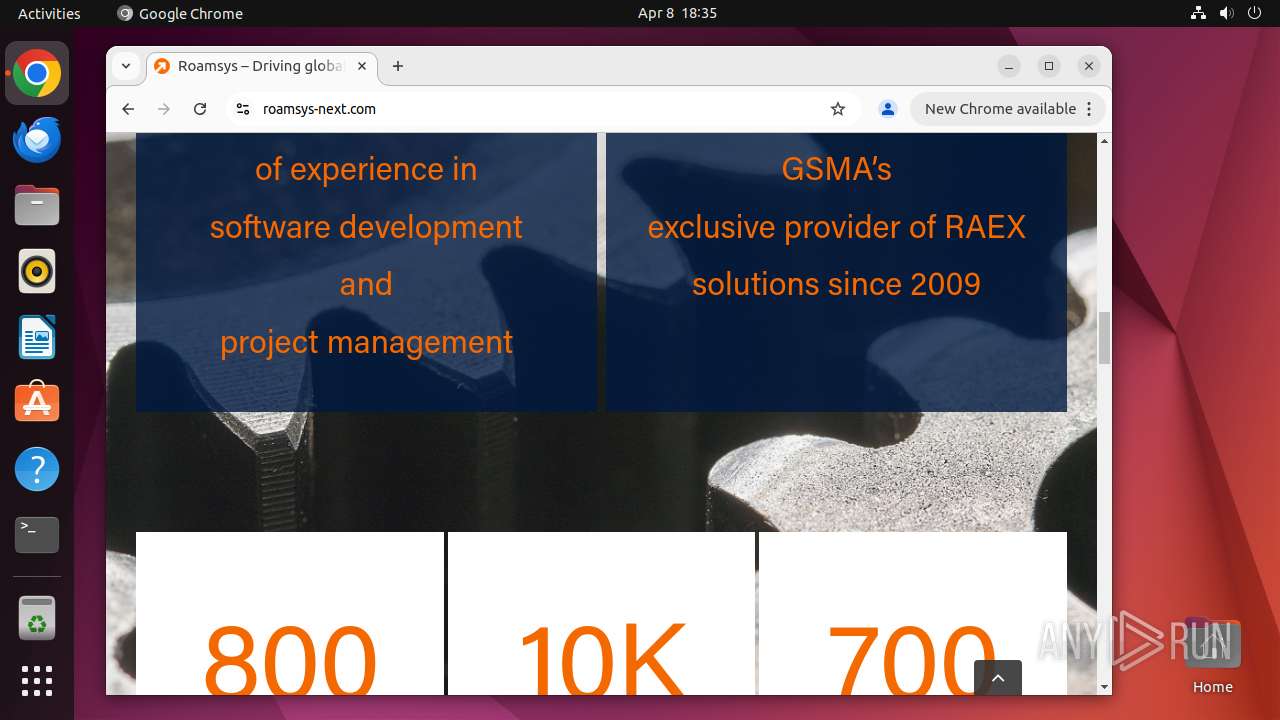Close the Roamsys tab

point(362,66)
